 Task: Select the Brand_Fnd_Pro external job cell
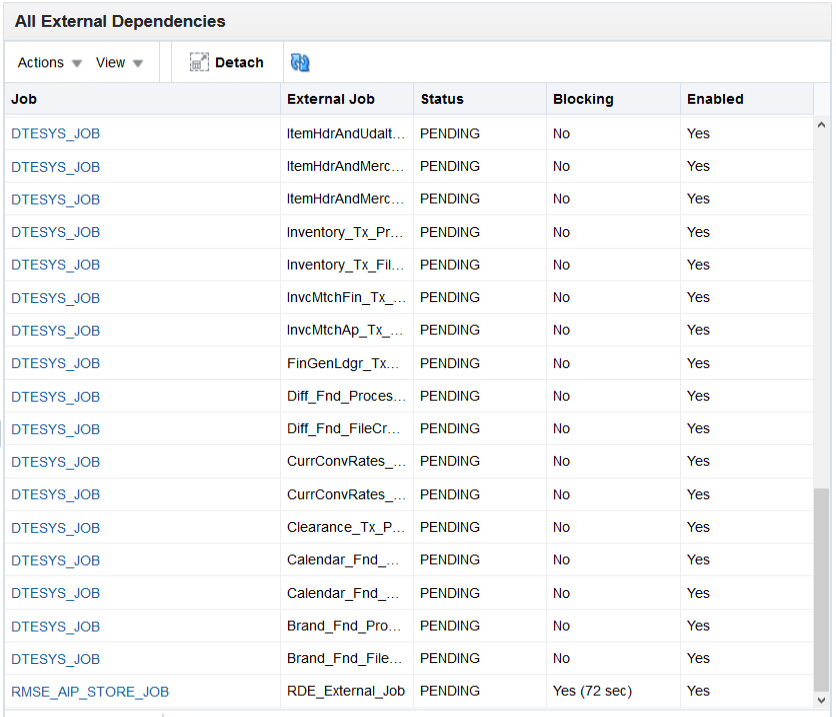347,626
